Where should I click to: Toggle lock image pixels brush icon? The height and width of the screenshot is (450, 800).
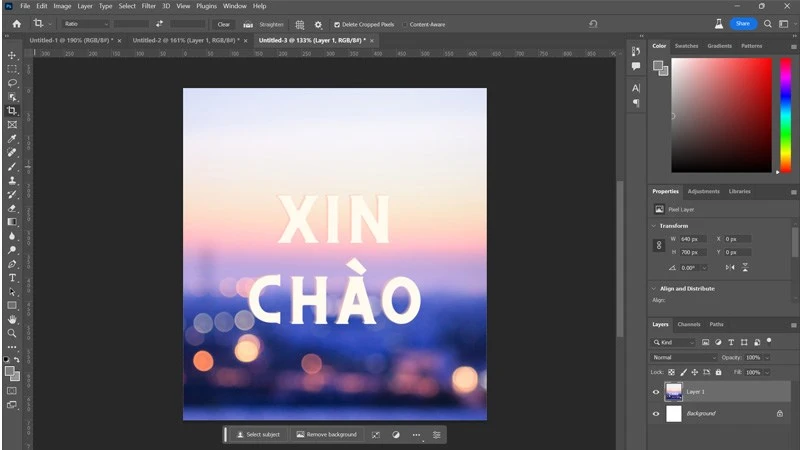pos(683,372)
